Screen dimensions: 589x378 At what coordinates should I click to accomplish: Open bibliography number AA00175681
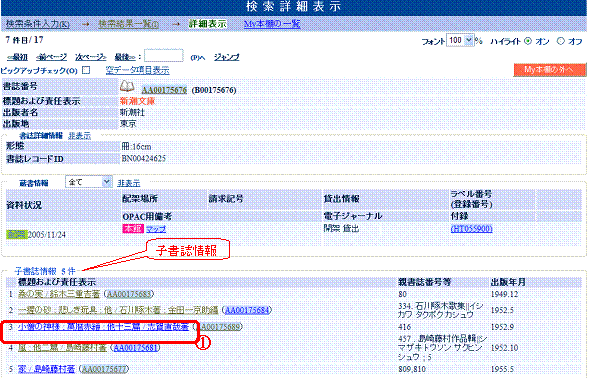pyautogui.click(x=136, y=348)
